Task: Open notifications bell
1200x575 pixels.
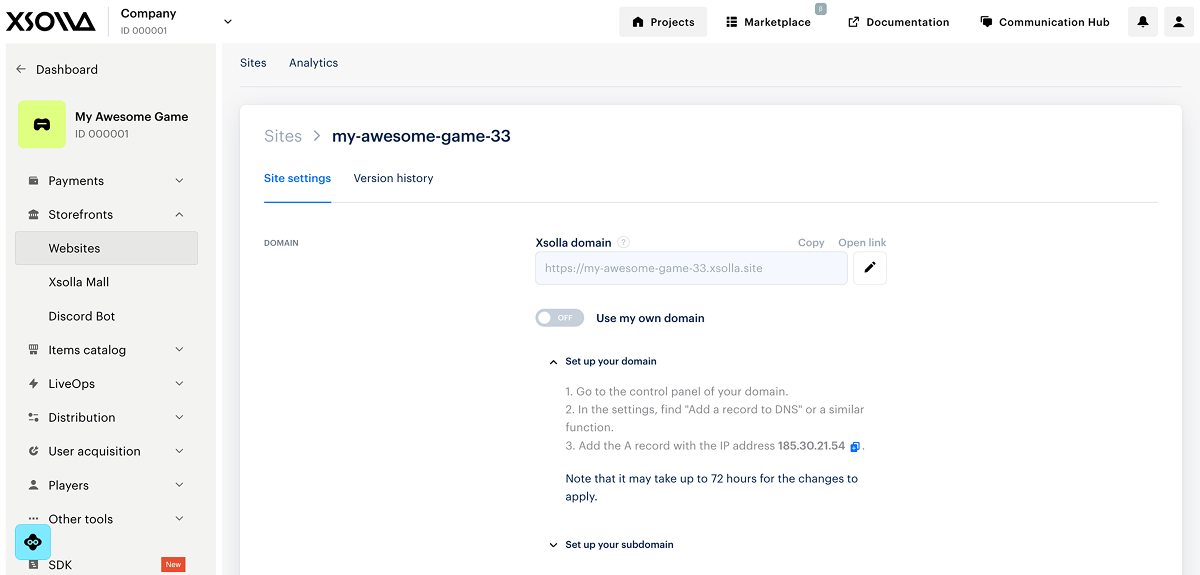Action: coord(1143,22)
